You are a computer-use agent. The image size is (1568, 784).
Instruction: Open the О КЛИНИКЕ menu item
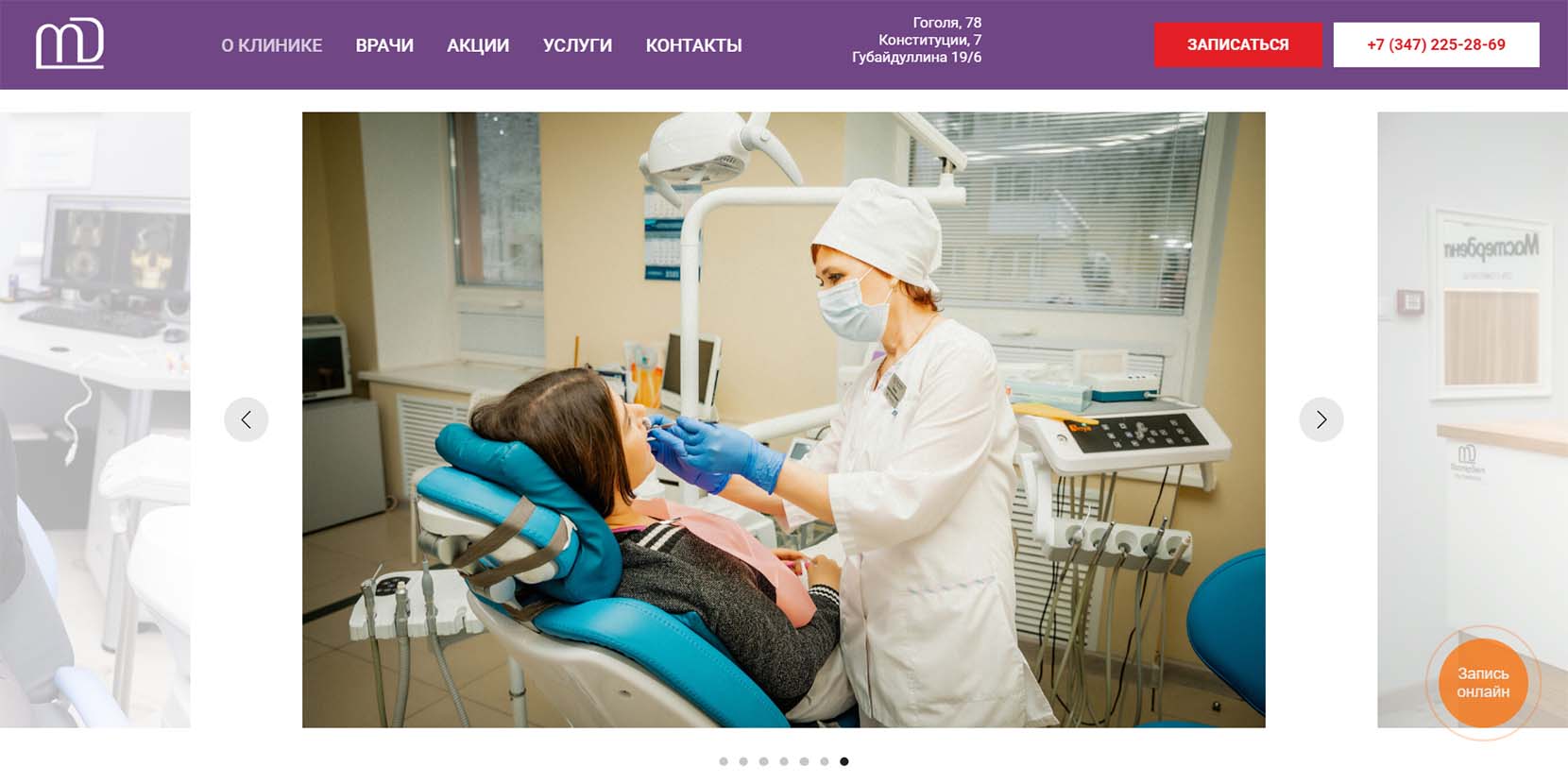(272, 45)
